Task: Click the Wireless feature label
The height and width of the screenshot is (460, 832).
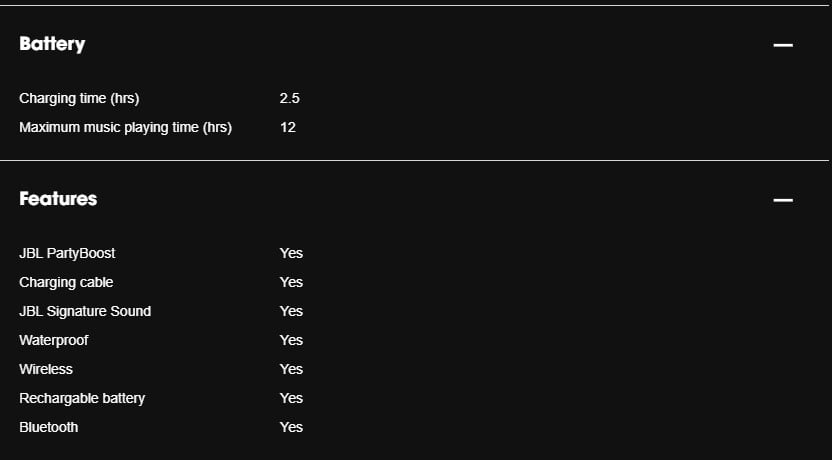Action: point(46,369)
